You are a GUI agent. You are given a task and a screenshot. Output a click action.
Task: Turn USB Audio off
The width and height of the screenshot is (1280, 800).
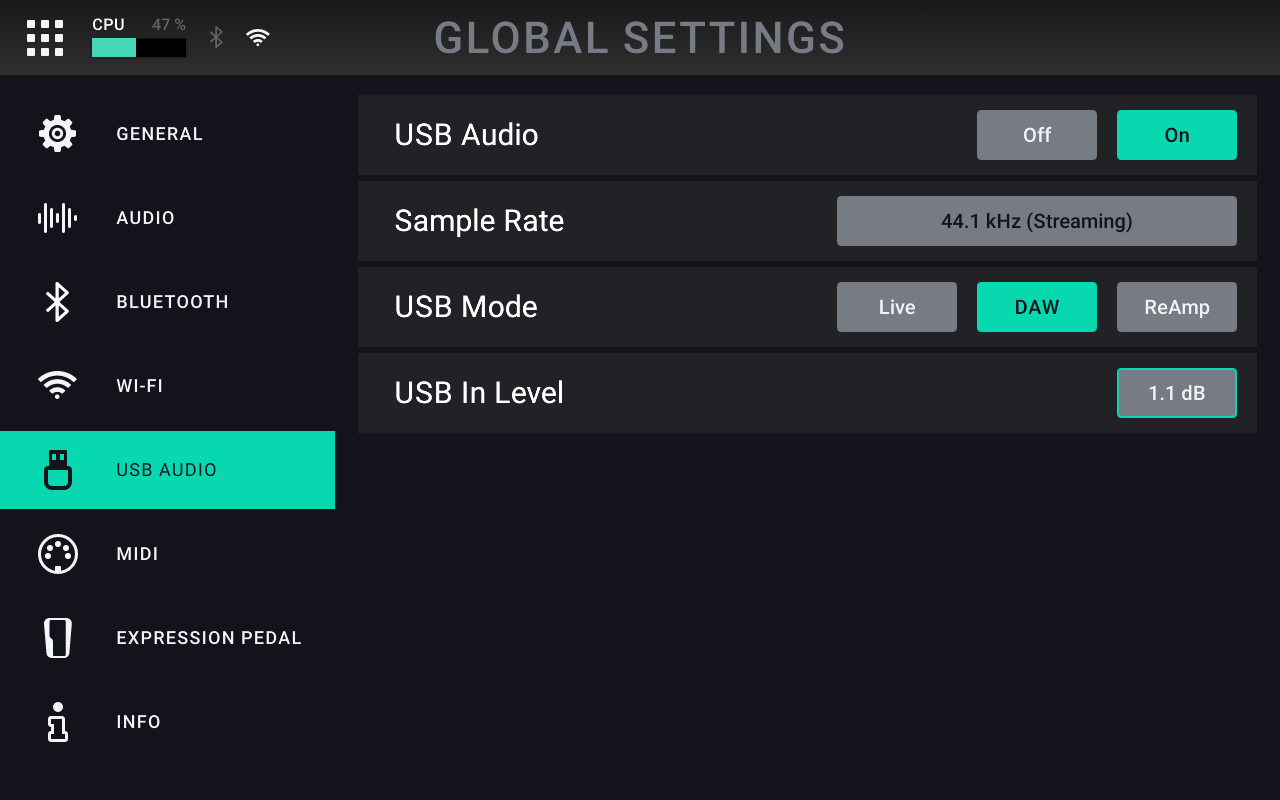(x=1036, y=135)
